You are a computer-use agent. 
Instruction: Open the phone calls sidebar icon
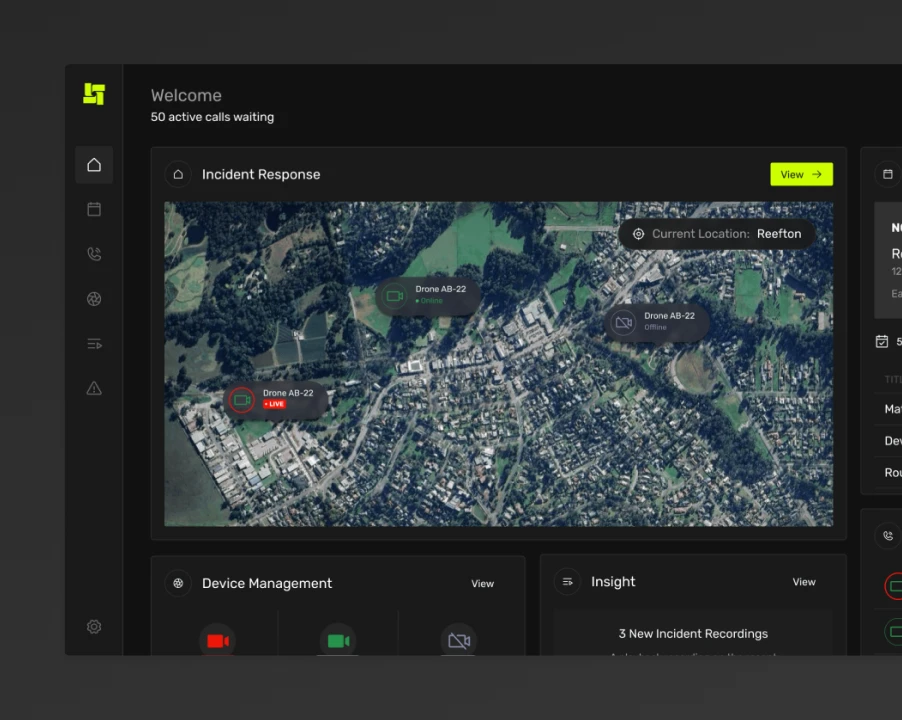[94, 254]
